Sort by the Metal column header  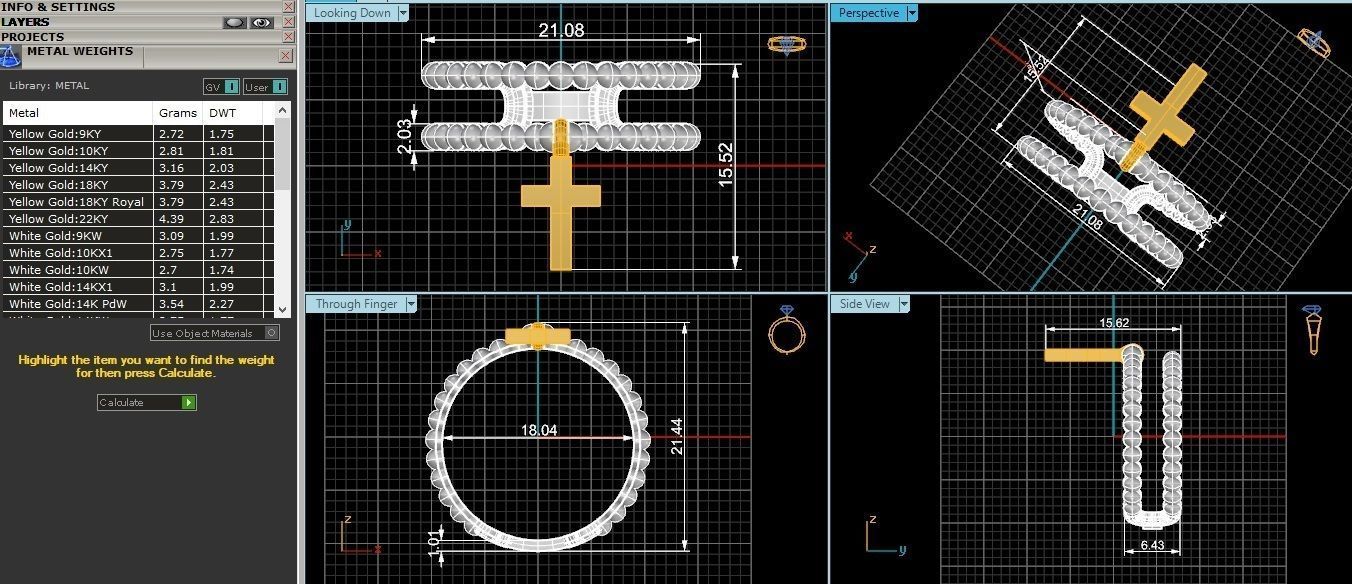click(x=79, y=113)
